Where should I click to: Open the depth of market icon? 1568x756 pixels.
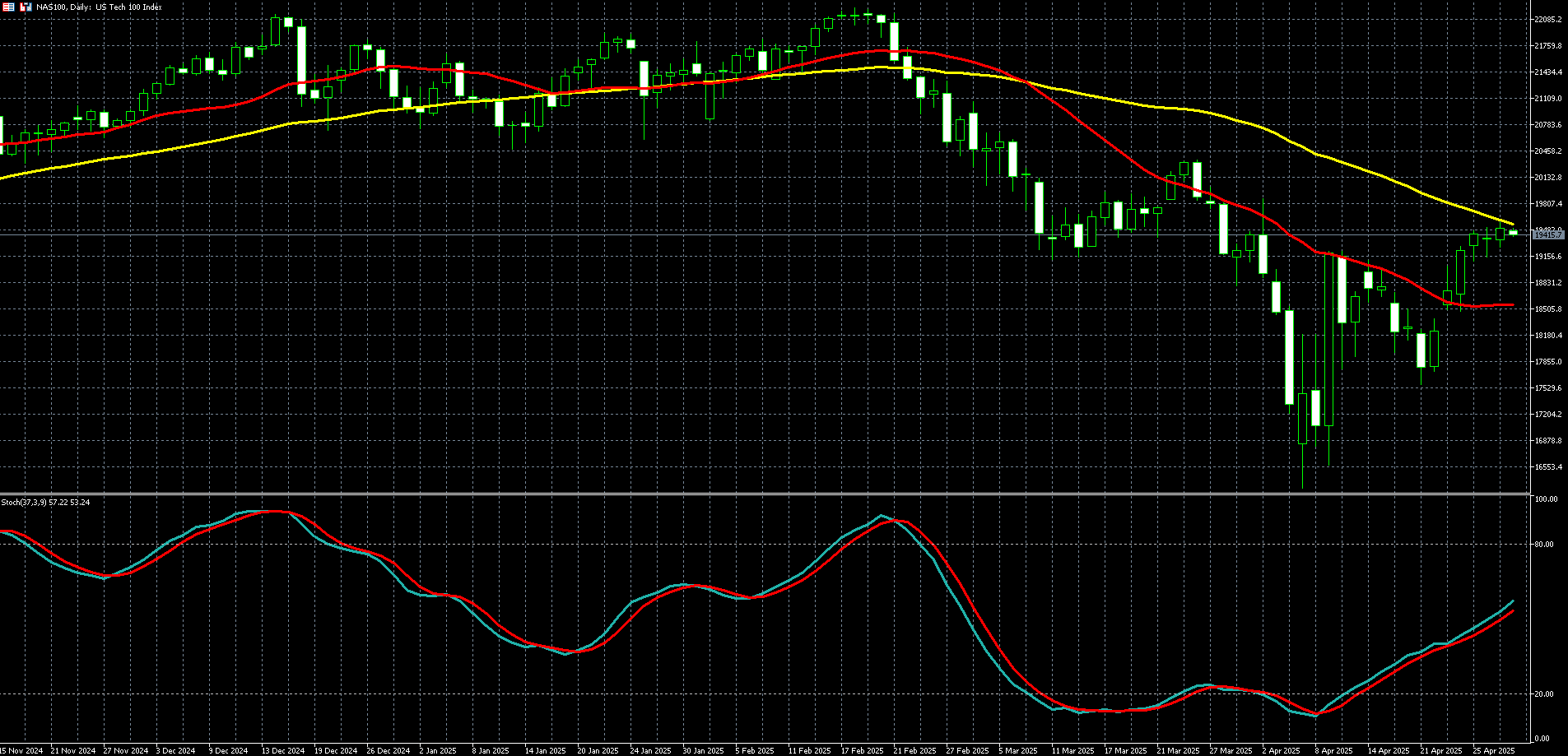tap(26, 7)
